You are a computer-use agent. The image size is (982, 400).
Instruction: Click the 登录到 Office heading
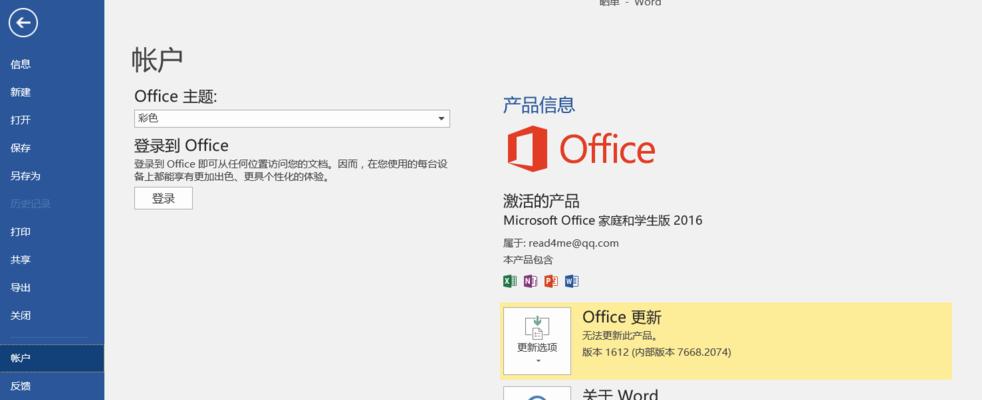click(x=181, y=146)
